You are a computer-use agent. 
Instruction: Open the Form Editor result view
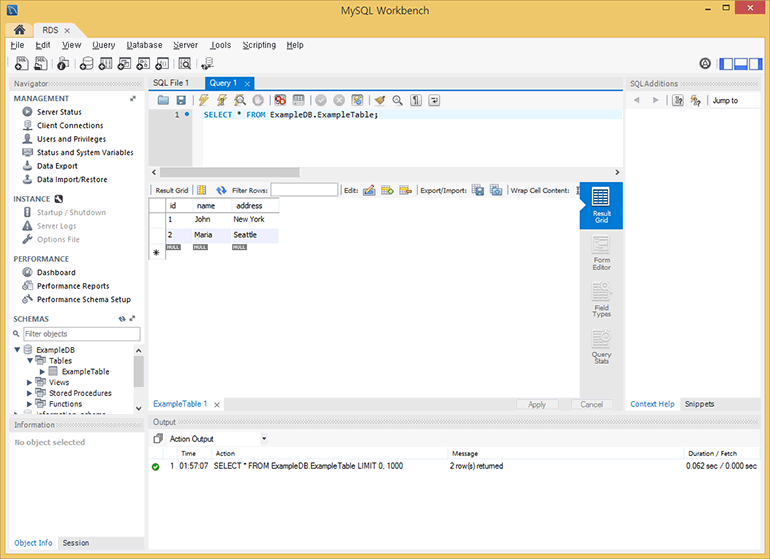click(601, 253)
